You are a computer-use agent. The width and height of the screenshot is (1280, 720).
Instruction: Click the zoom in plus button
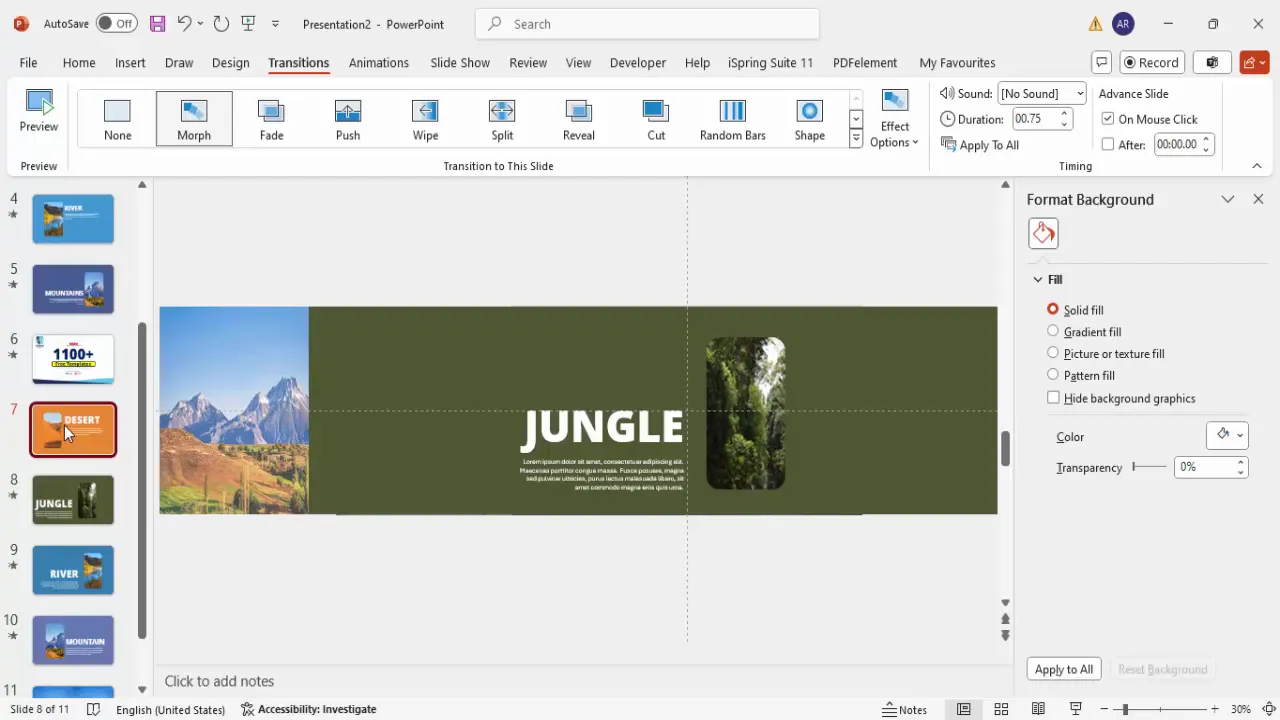[x=1214, y=709]
